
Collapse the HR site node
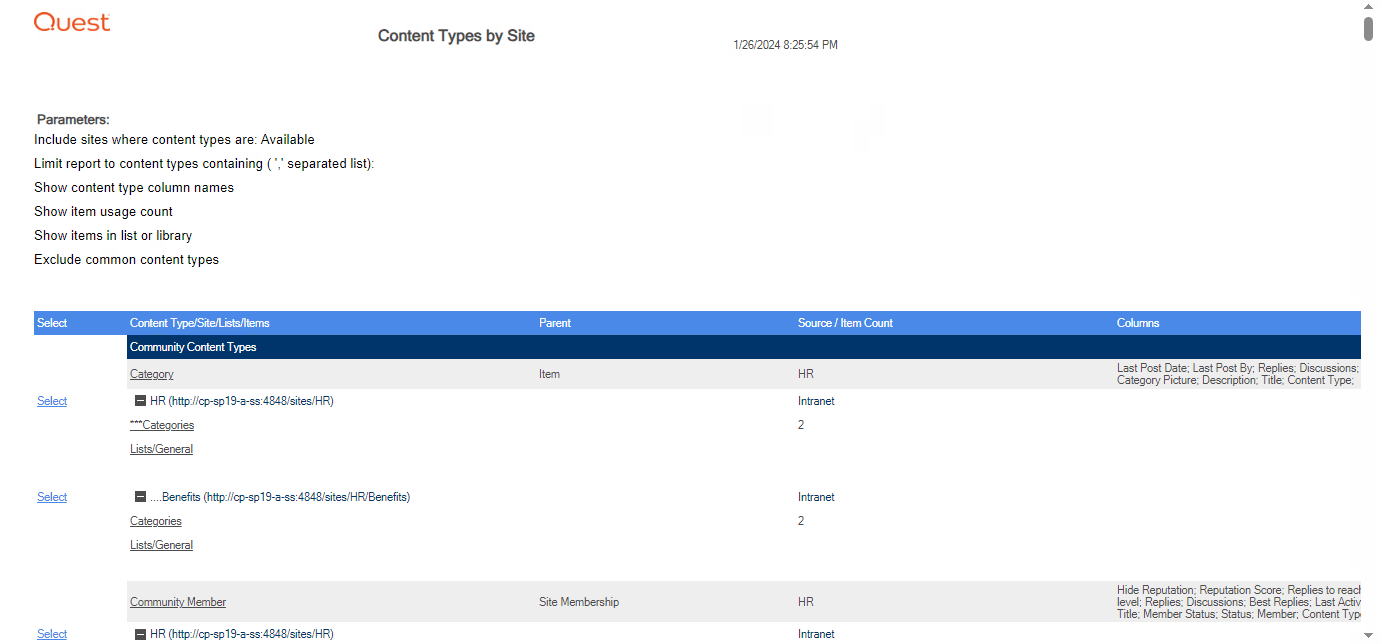tap(139, 400)
